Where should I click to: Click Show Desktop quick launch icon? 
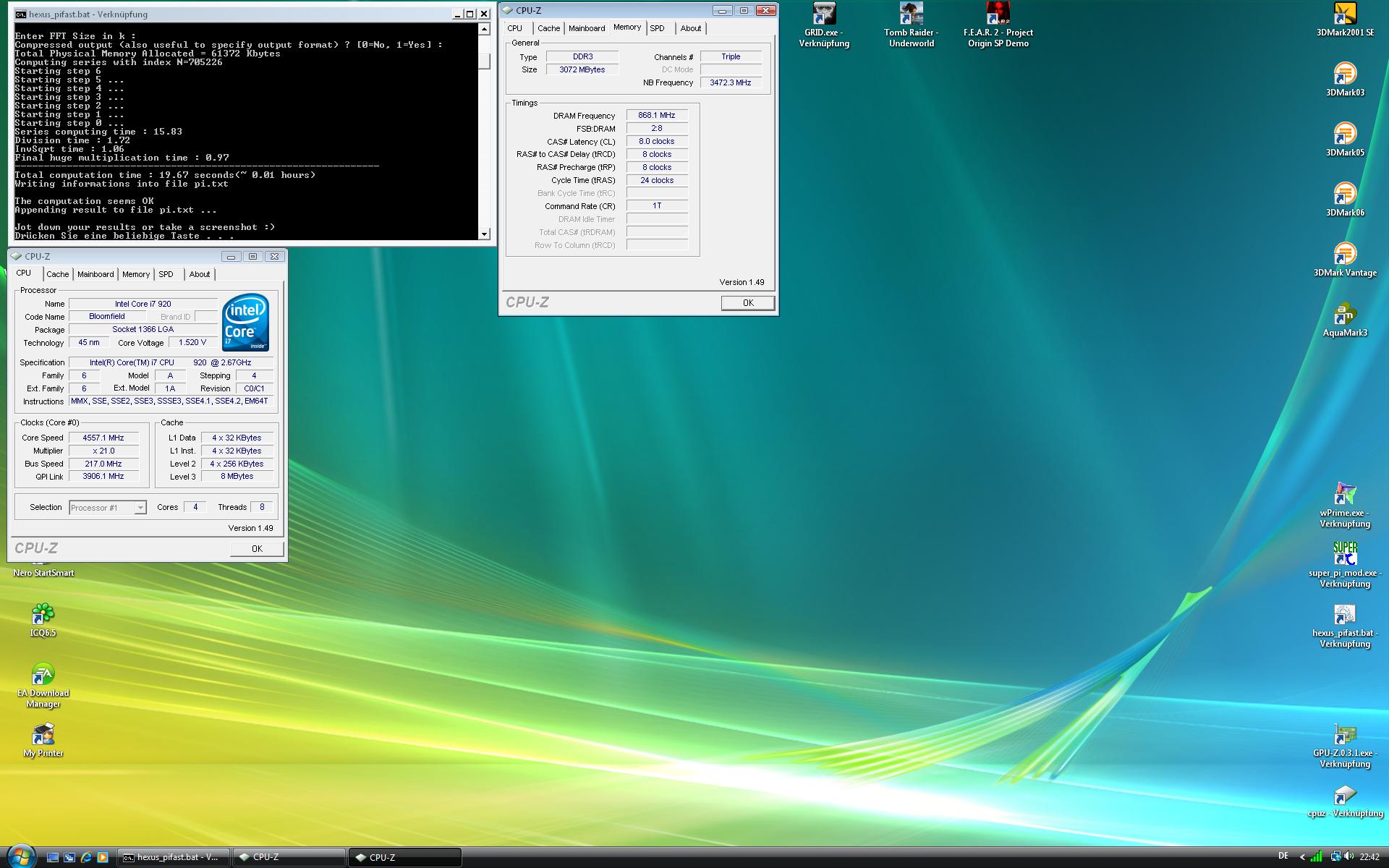click(53, 857)
